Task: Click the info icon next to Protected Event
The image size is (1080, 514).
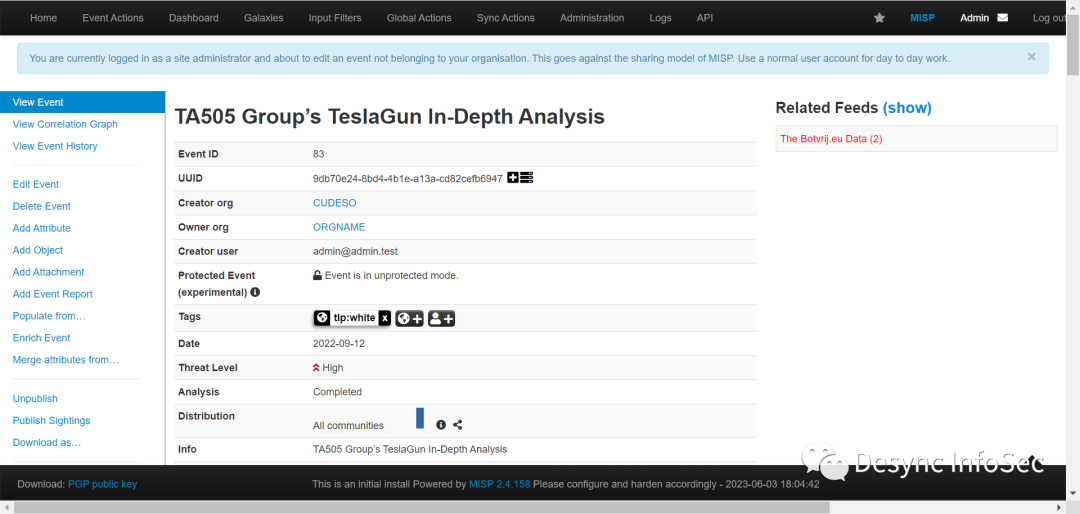Action: pyautogui.click(x=255, y=292)
